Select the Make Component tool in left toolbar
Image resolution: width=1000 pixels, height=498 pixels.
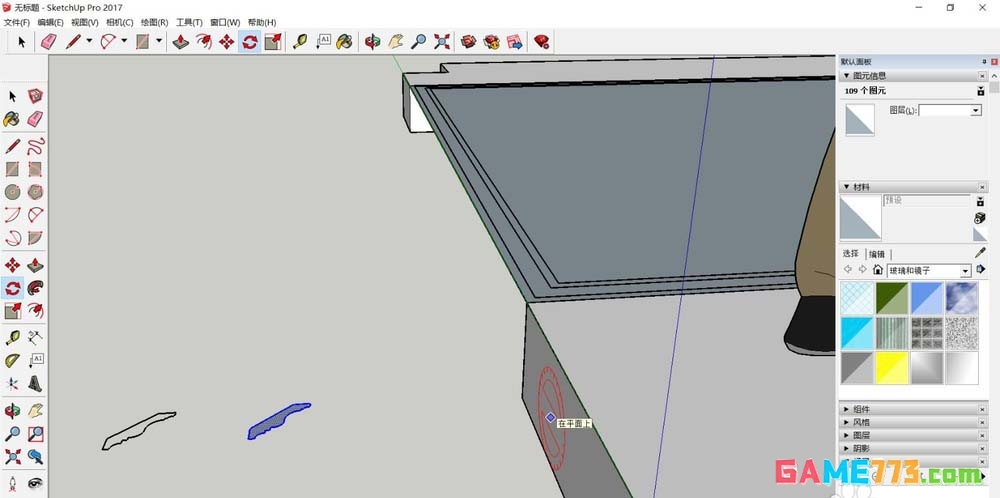(35, 96)
